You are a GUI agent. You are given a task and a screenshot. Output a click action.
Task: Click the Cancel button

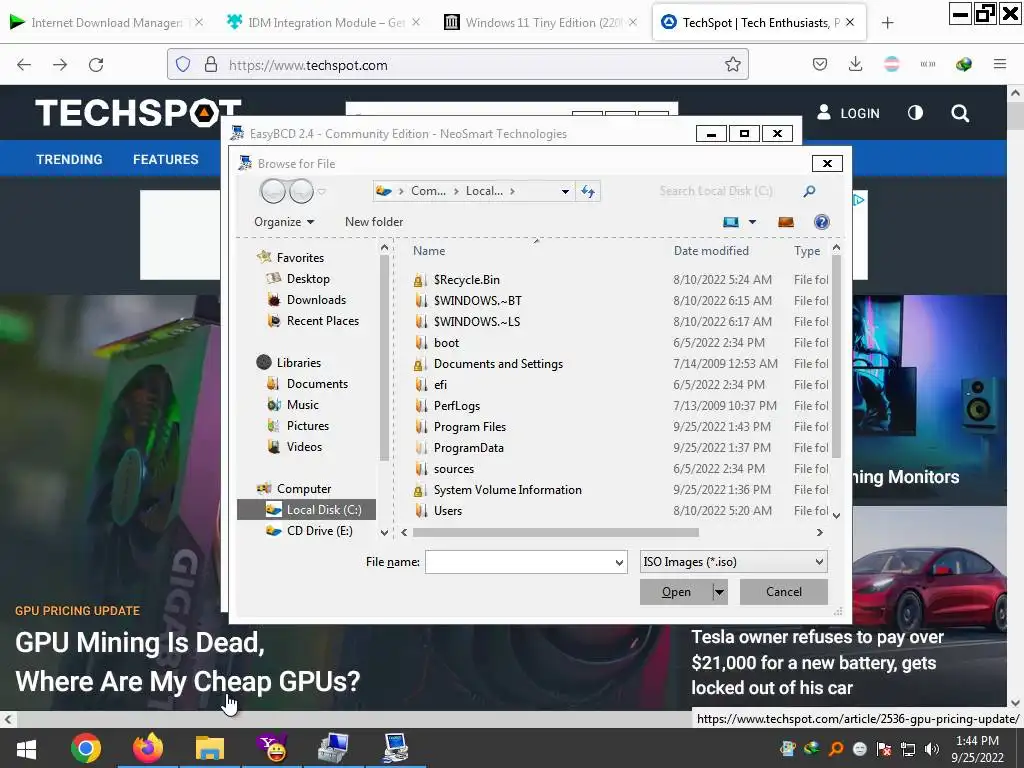[784, 592]
